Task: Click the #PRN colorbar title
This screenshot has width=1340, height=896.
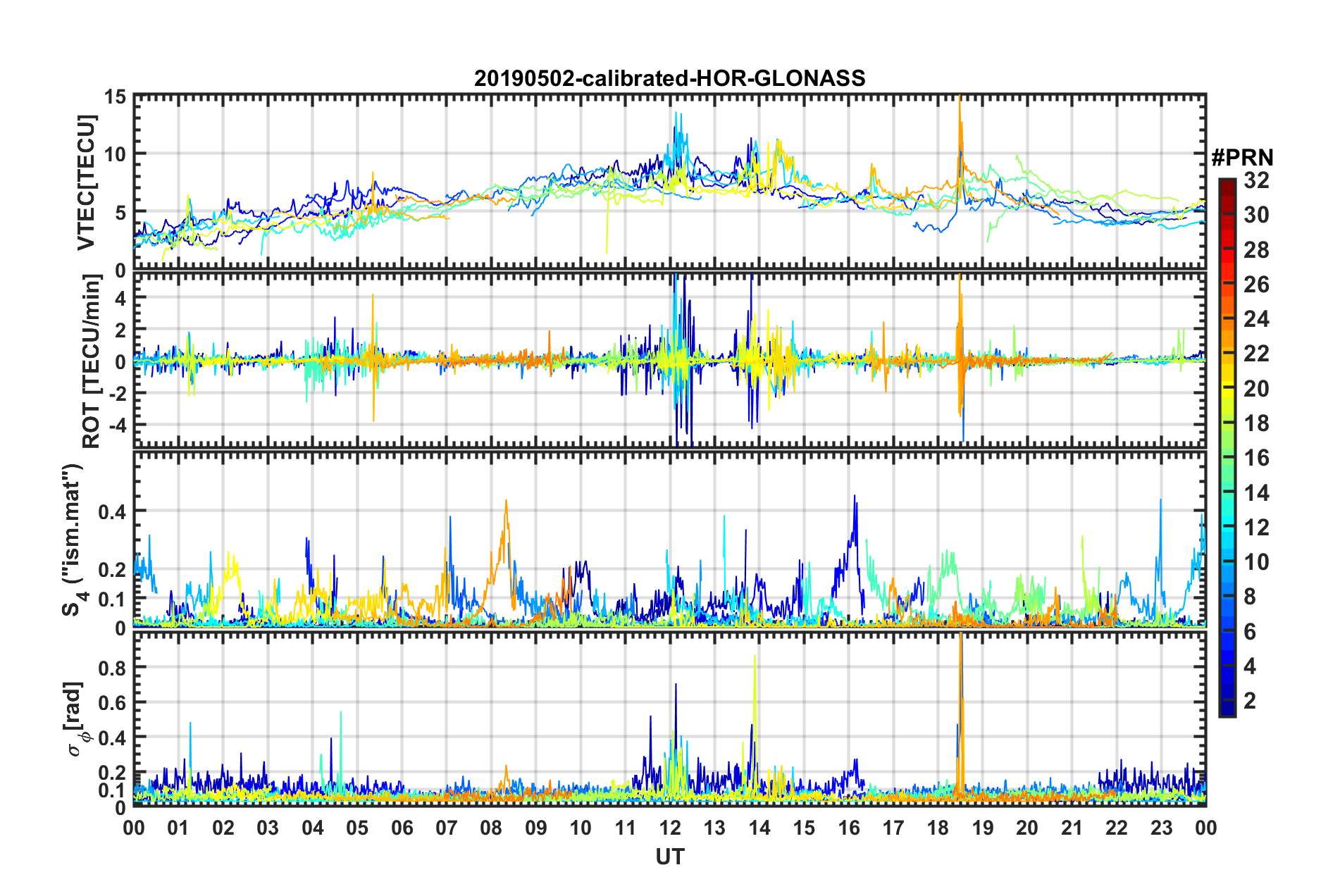Action: (1242, 158)
